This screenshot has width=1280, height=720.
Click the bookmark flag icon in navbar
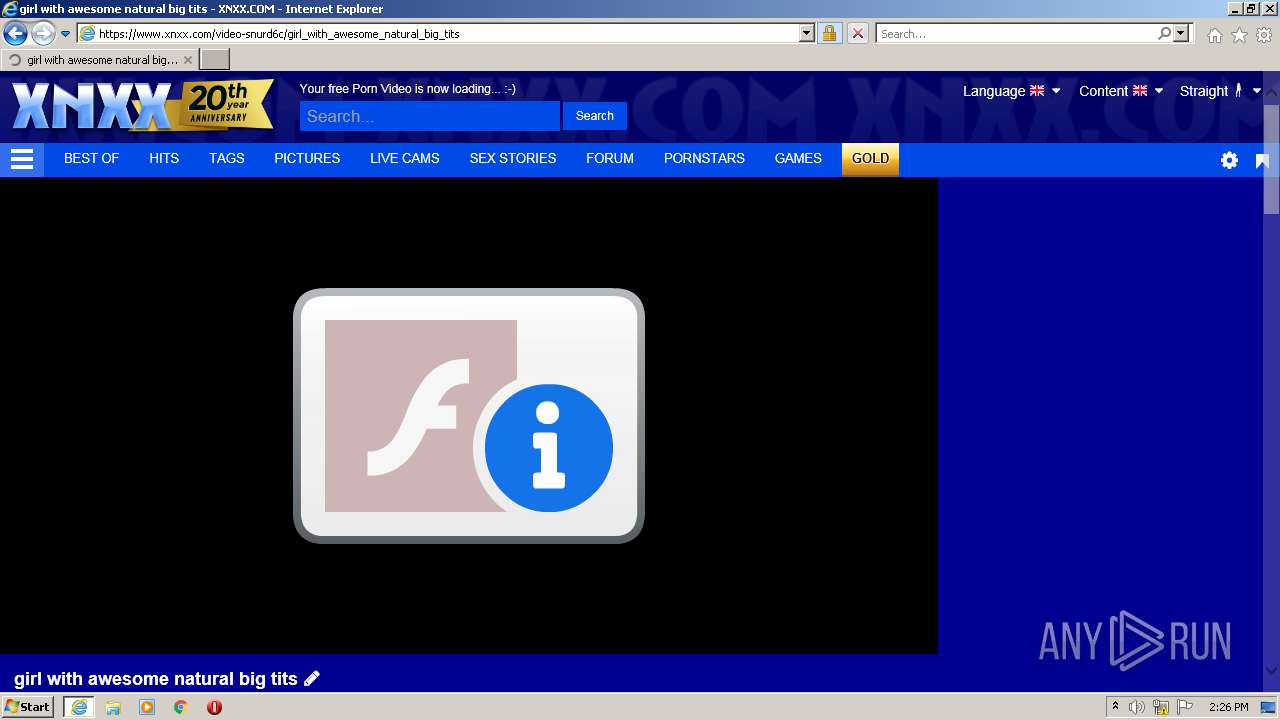(1262, 160)
